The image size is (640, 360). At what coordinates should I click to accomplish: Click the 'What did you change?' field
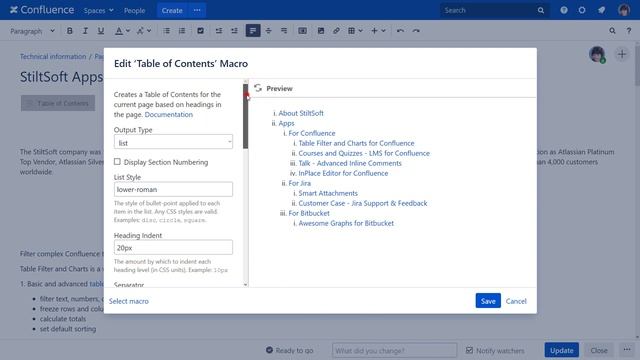click(x=394, y=350)
